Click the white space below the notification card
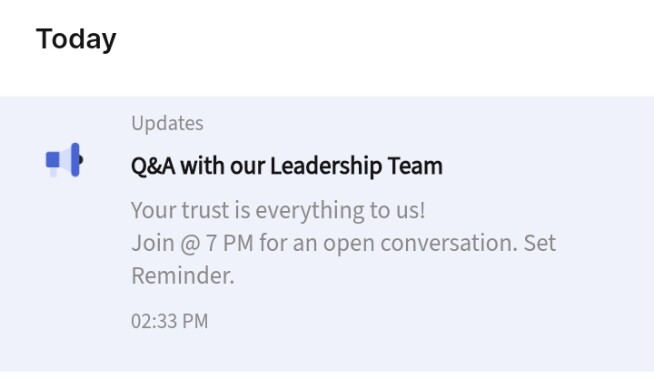This screenshot has width=654, height=390. click(x=327, y=380)
